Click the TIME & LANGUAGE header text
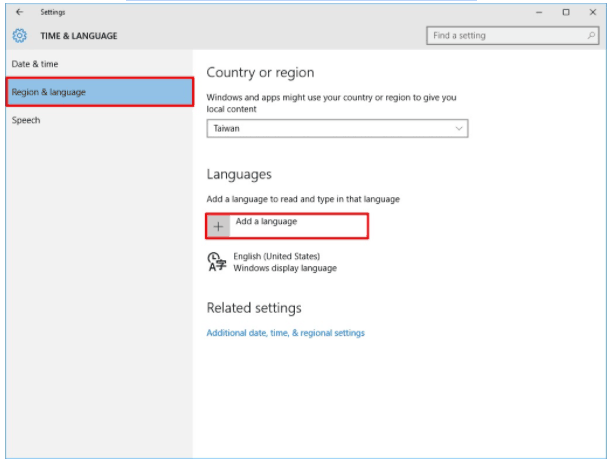 (x=79, y=36)
